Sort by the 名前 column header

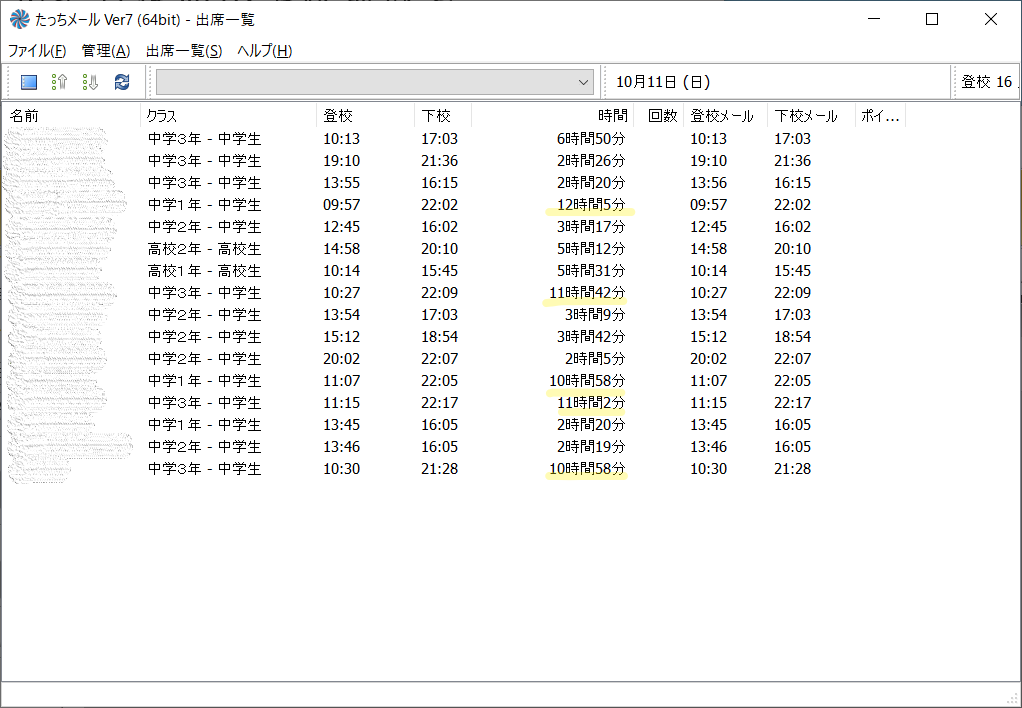70,116
